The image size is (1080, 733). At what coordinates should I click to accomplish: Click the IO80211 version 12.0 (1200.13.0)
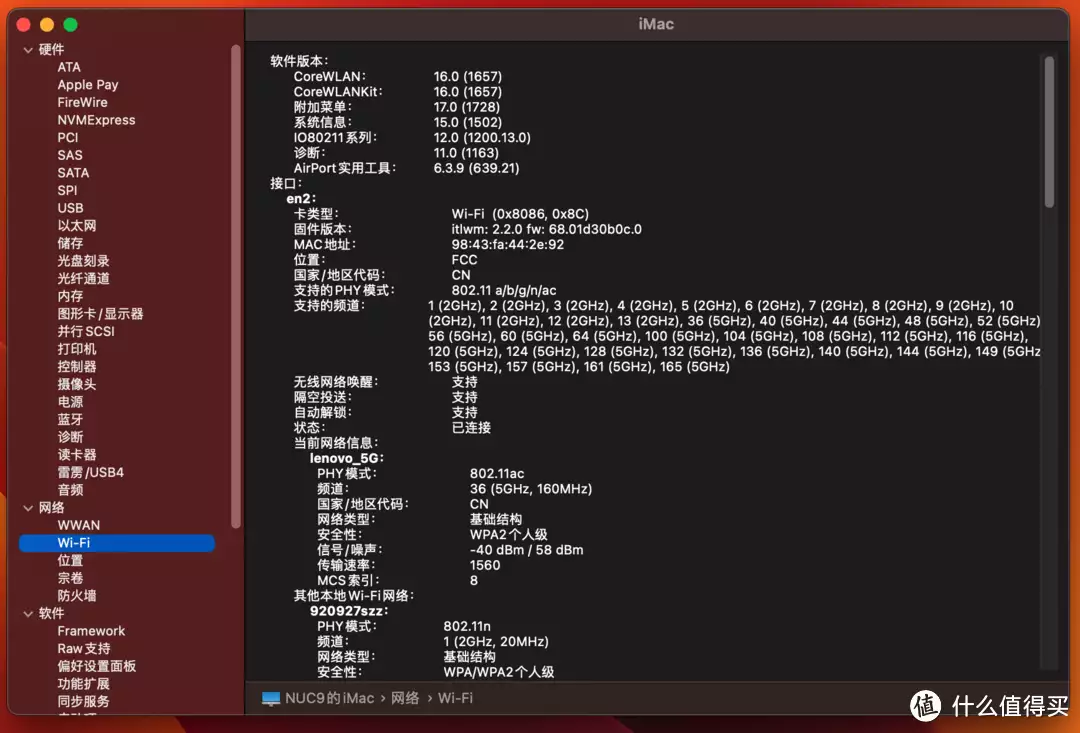click(x=482, y=138)
